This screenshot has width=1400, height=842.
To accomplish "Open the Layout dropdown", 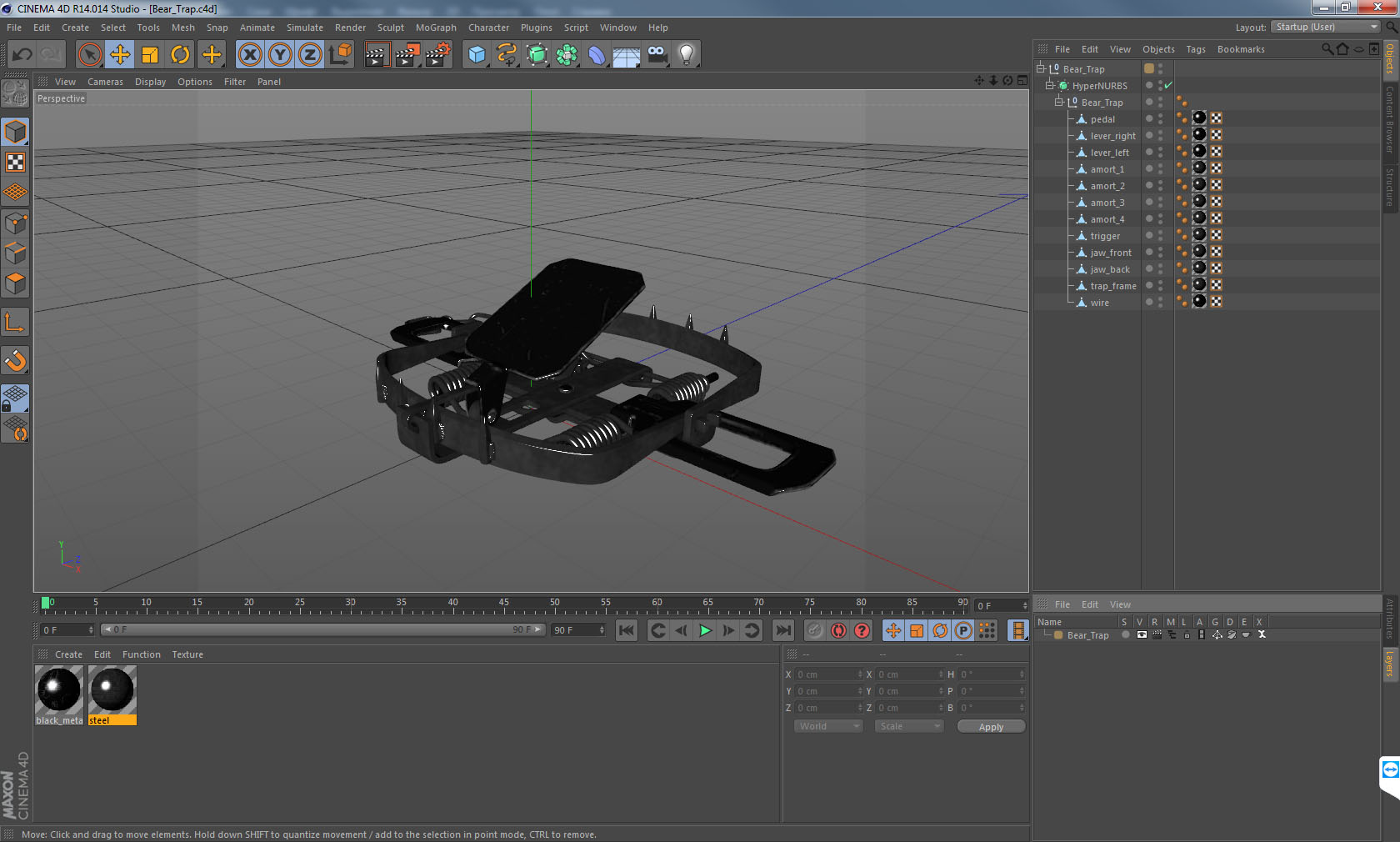I will click(1326, 28).
